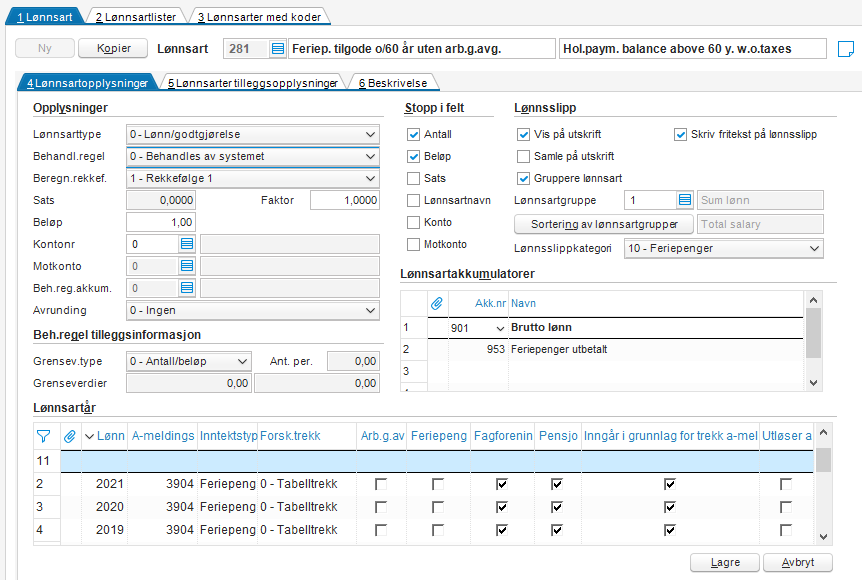Click paperclip icon in Lønnsartakkumulatorer header

(436, 303)
